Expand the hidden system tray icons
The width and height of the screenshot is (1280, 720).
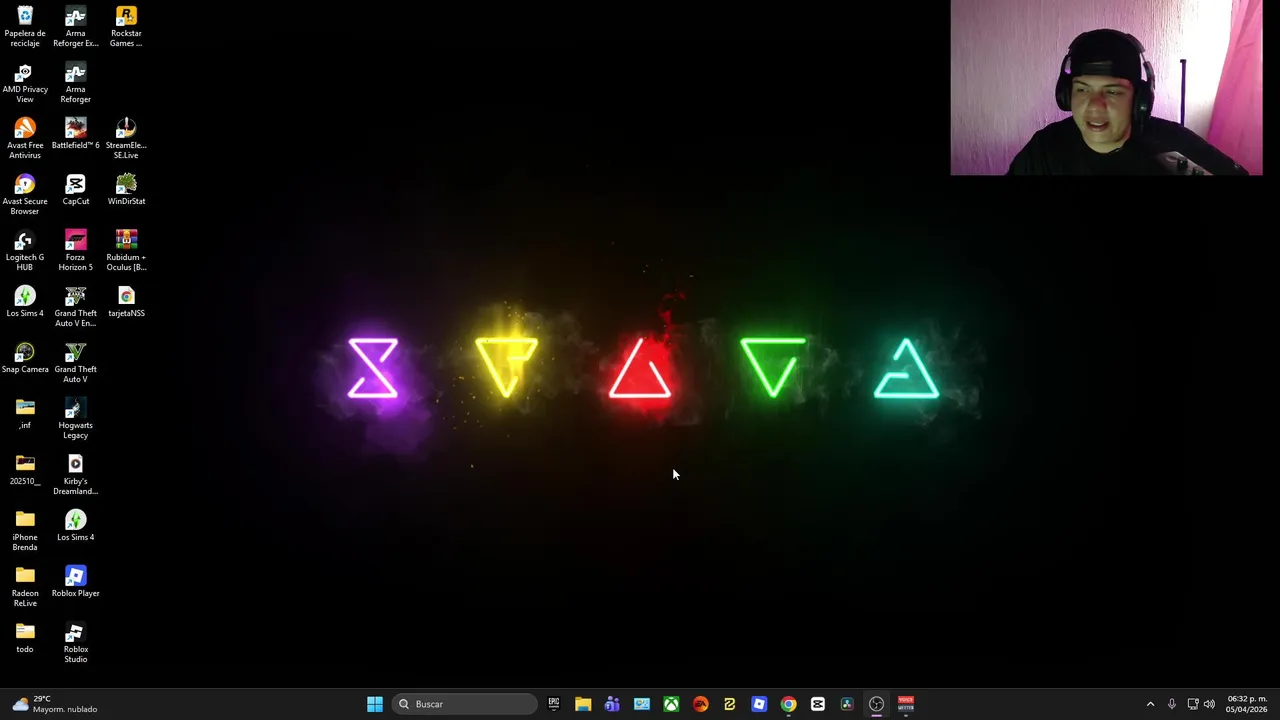coord(1150,704)
